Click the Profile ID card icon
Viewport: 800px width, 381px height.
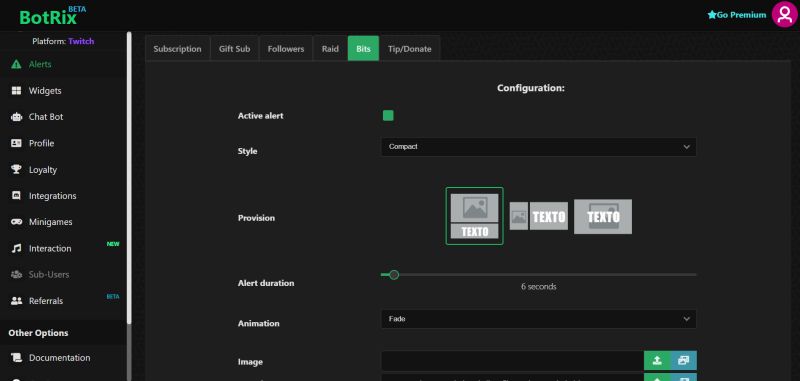click(16, 143)
